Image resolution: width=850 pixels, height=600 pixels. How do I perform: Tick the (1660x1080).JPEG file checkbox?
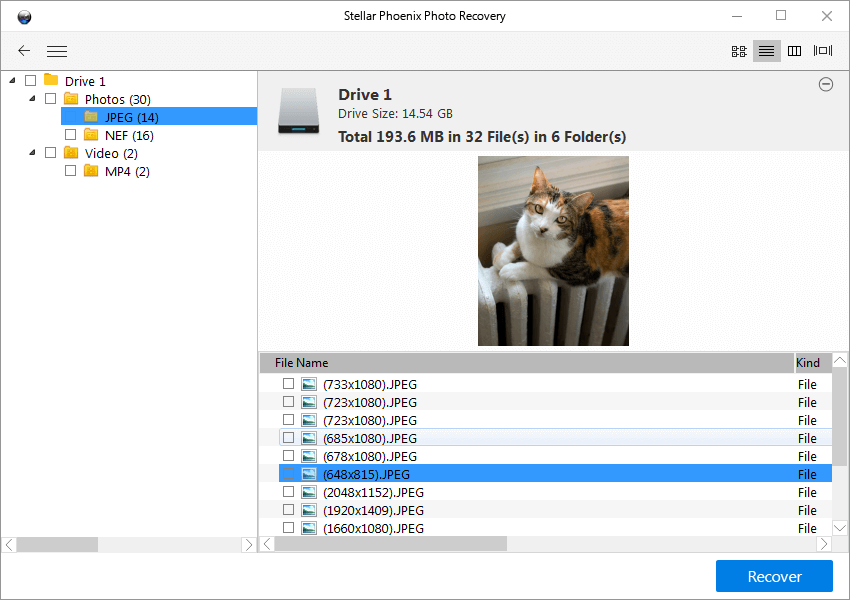coord(288,527)
